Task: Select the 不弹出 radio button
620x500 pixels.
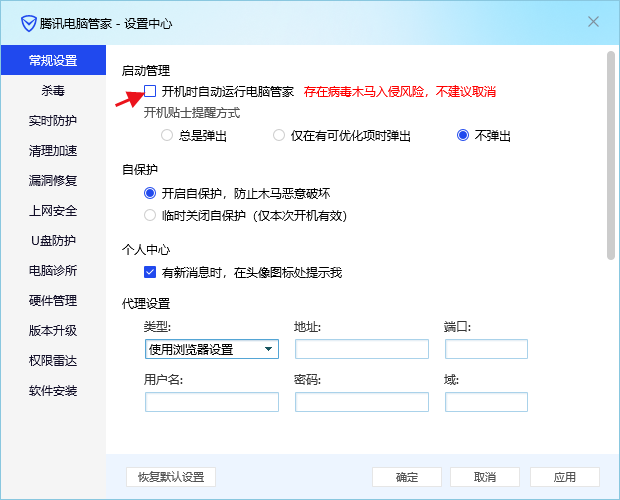Action: pos(463,136)
